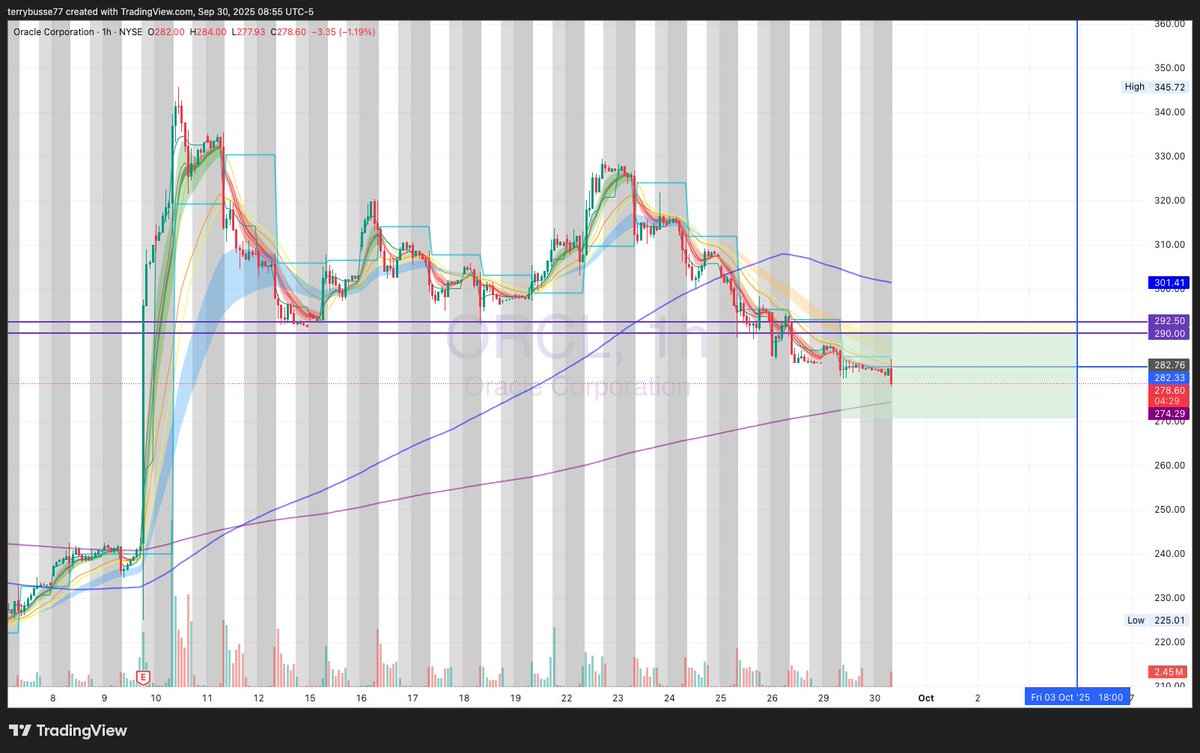The height and width of the screenshot is (753, 1200).
Task: Click date label 10 on time axis
Action: [156, 697]
